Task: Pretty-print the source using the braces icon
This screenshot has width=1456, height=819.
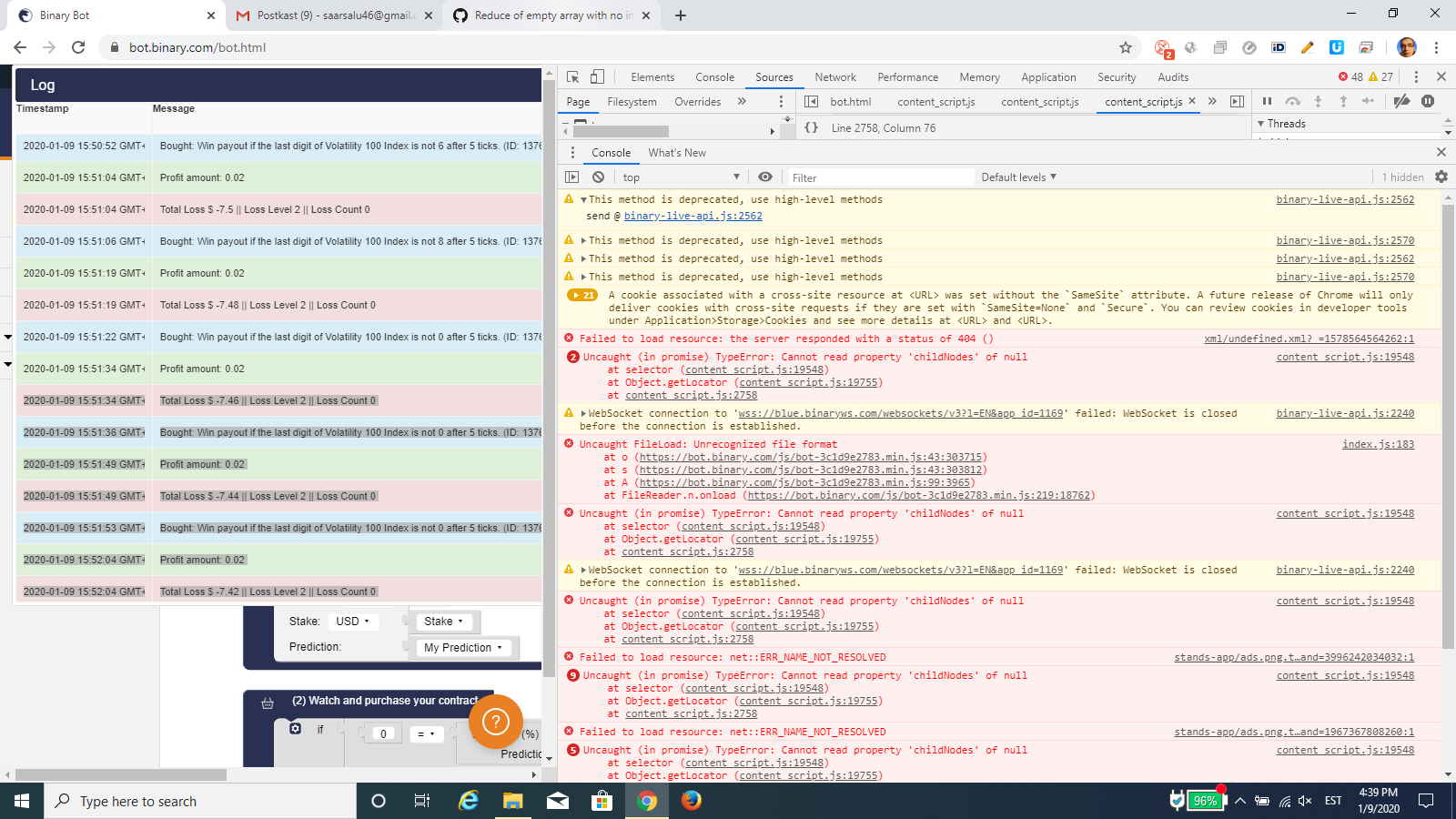Action: (811, 128)
